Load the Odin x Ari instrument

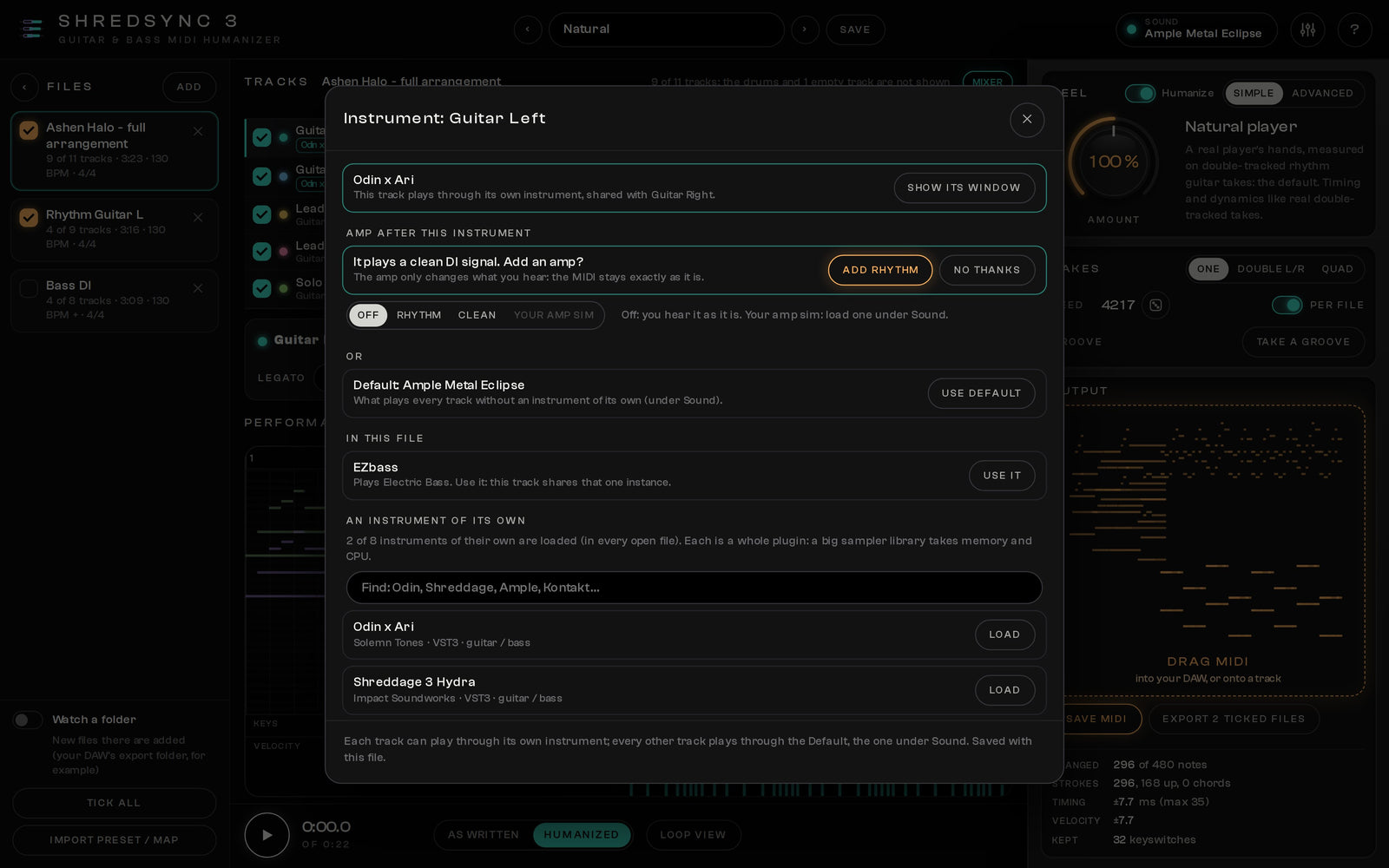click(1004, 635)
